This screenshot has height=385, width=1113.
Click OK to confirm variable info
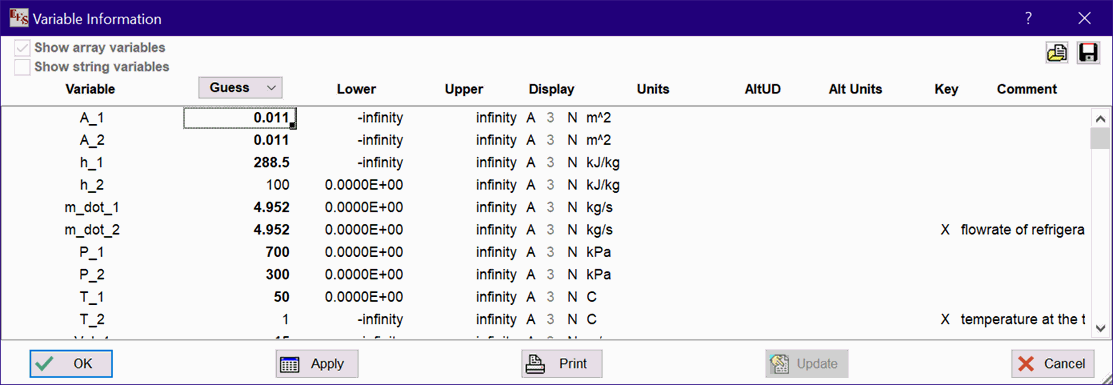71,364
